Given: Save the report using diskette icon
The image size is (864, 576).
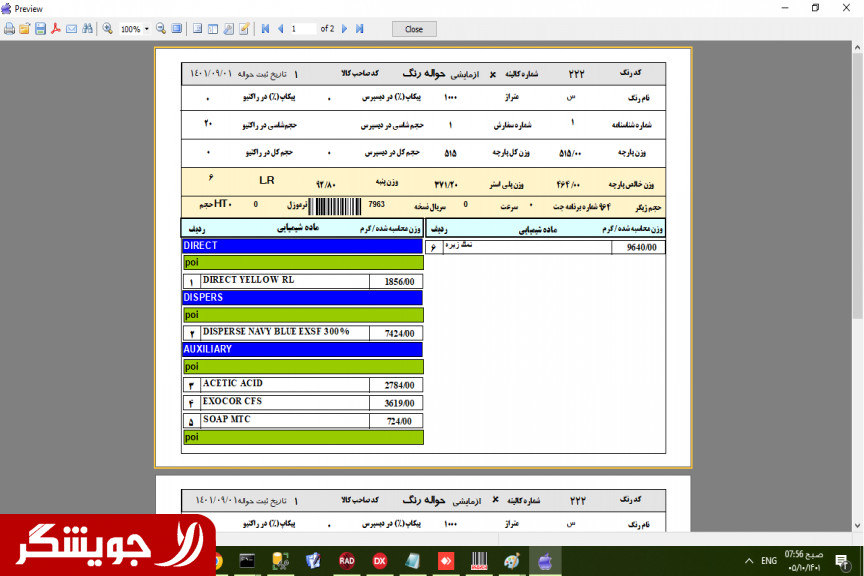Looking at the screenshot, I should click(40, 29).
